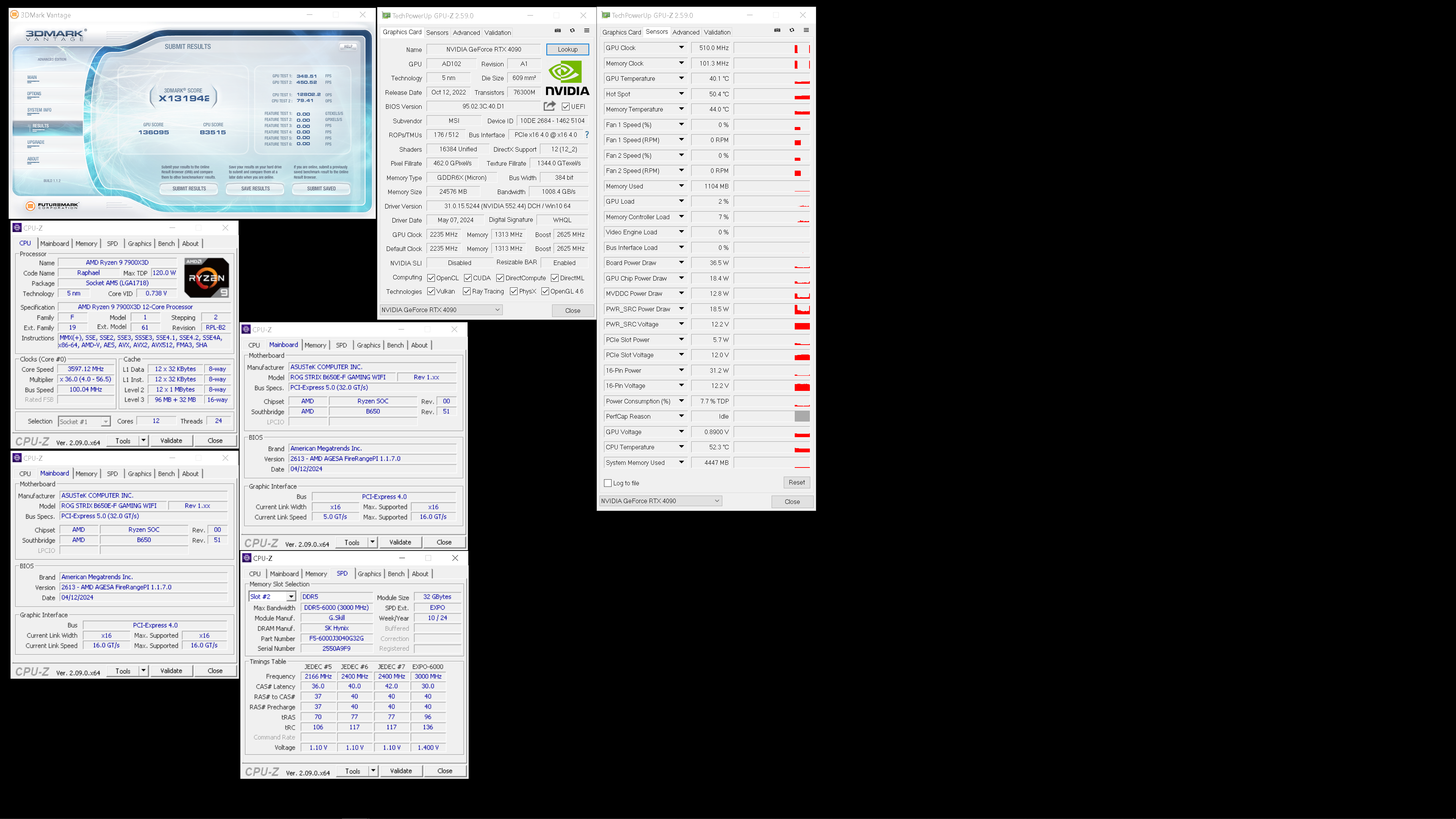Image resolution: width=1456 pixels, height=819 pixels.
Task: Click Validate in CPU-Z CPU tab window
Action: [171, 441]
